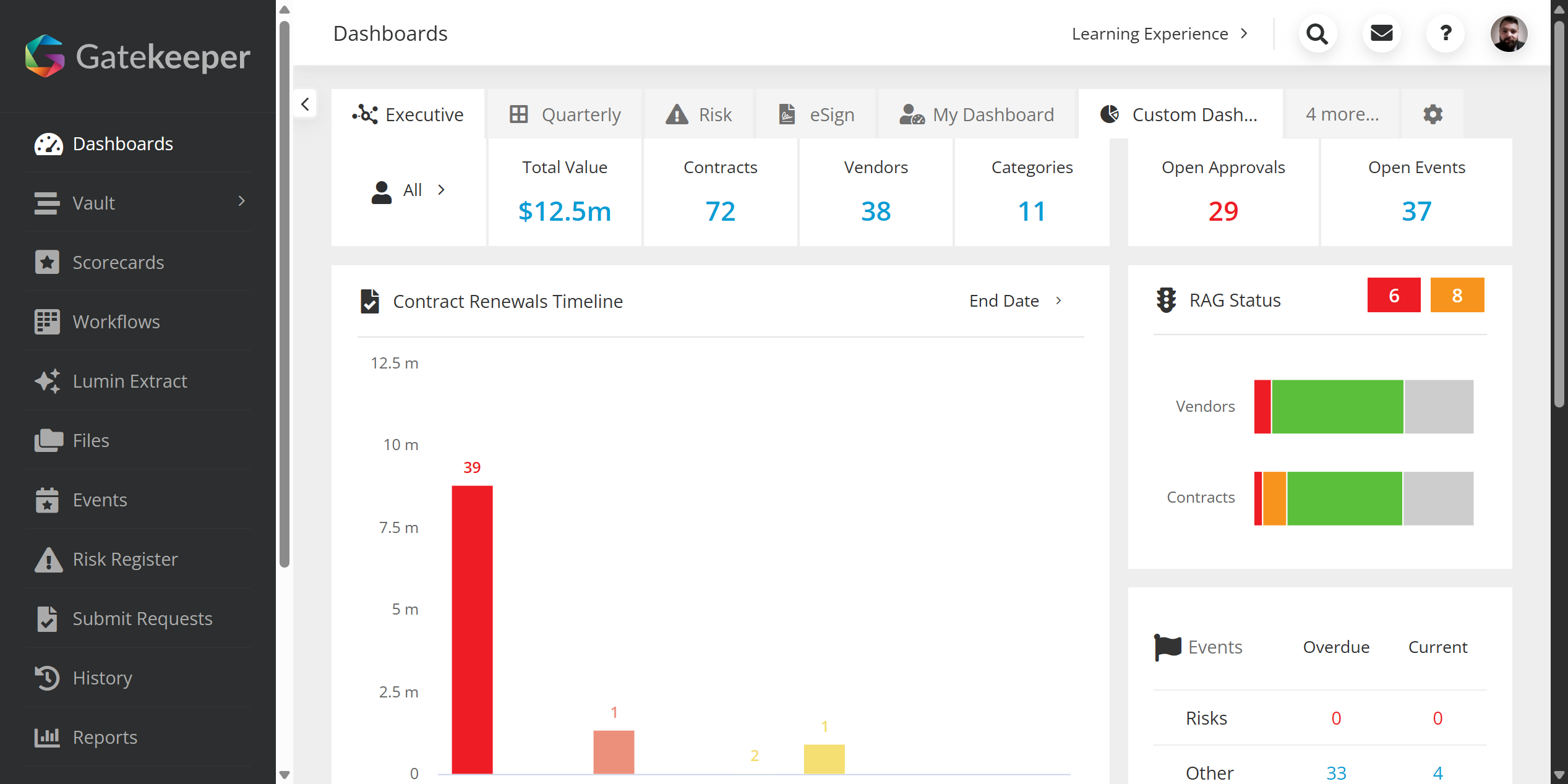The image size is (1568, 784).
Task: Open the messages envelope icon
Action: [x=1381, y=33]
